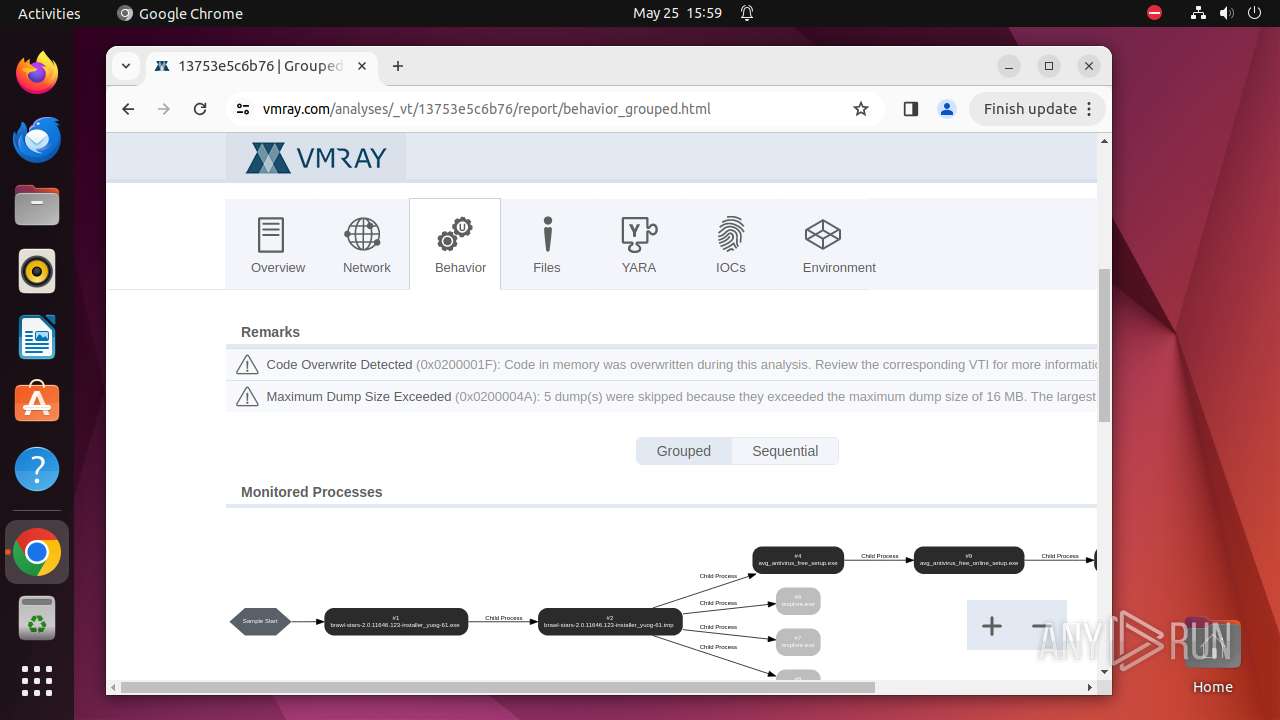The height and width of the screenshot is (720, 1280).
Task: Select the grey node below avg_antivirus_free_setup.exe
Action: tap(798, 601)
